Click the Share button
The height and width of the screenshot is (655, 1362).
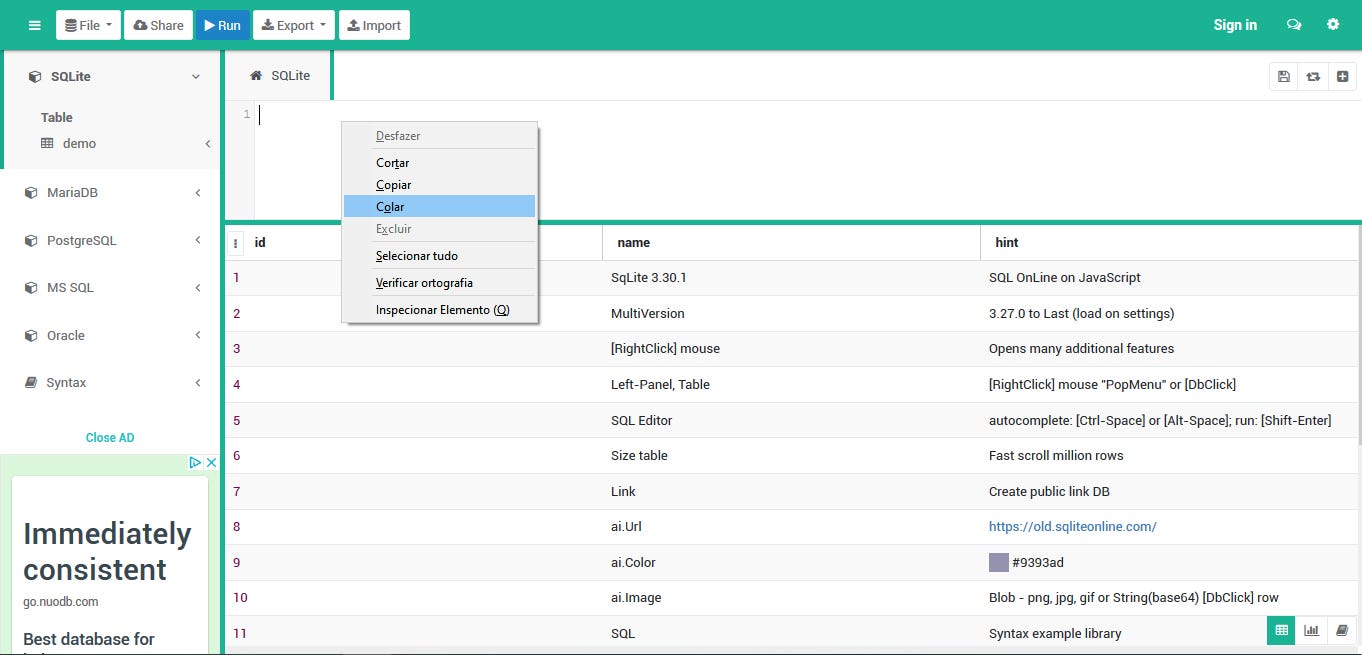[158, 25]
